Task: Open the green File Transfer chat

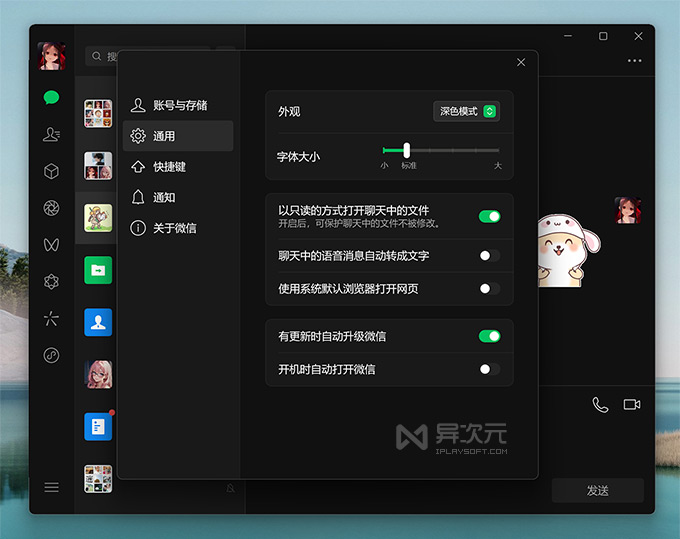Action: [98, 270]
